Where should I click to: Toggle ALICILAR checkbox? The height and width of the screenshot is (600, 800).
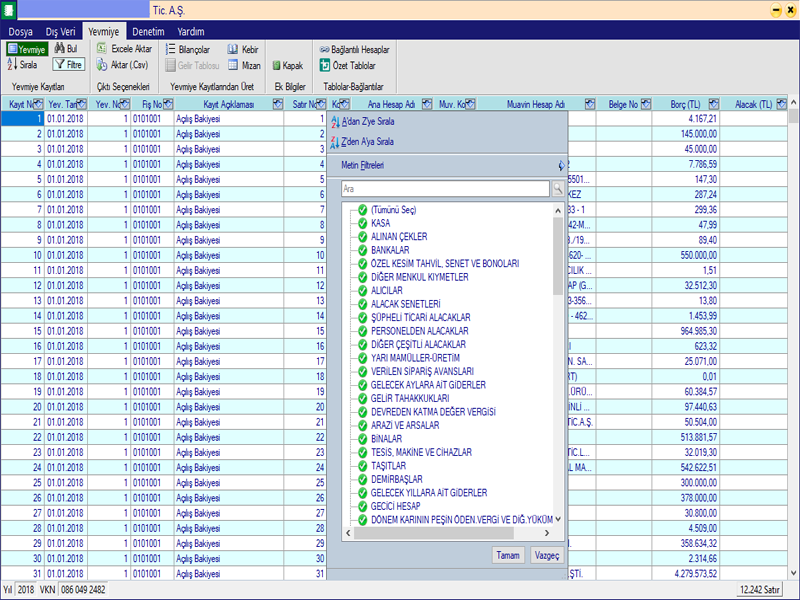[362, 290]
